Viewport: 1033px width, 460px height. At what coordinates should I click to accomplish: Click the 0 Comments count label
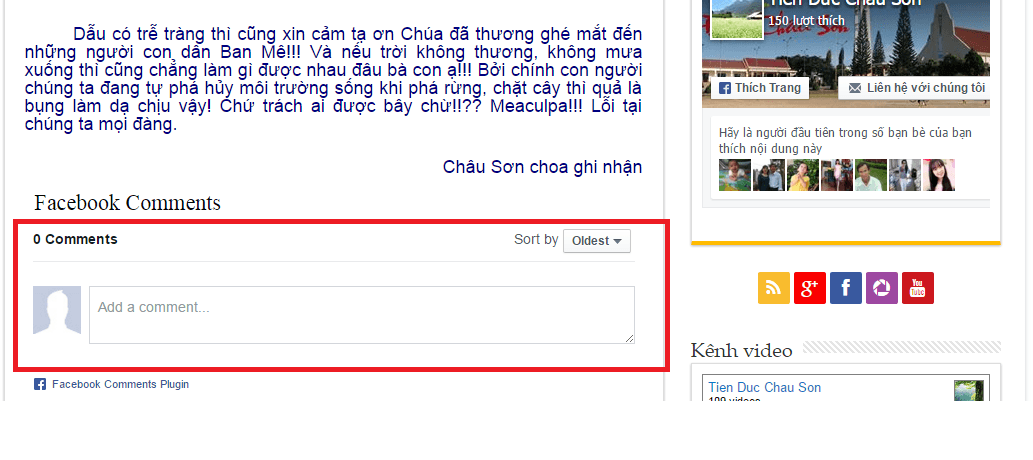click(75, 239)
